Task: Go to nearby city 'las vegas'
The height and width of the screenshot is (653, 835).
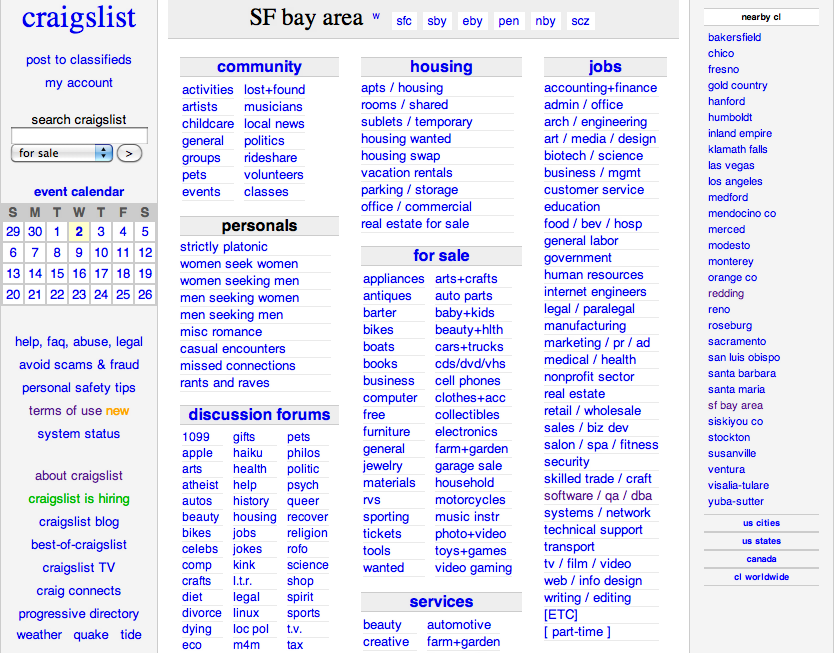Action: pyautogui.click(x=731, y=165)
